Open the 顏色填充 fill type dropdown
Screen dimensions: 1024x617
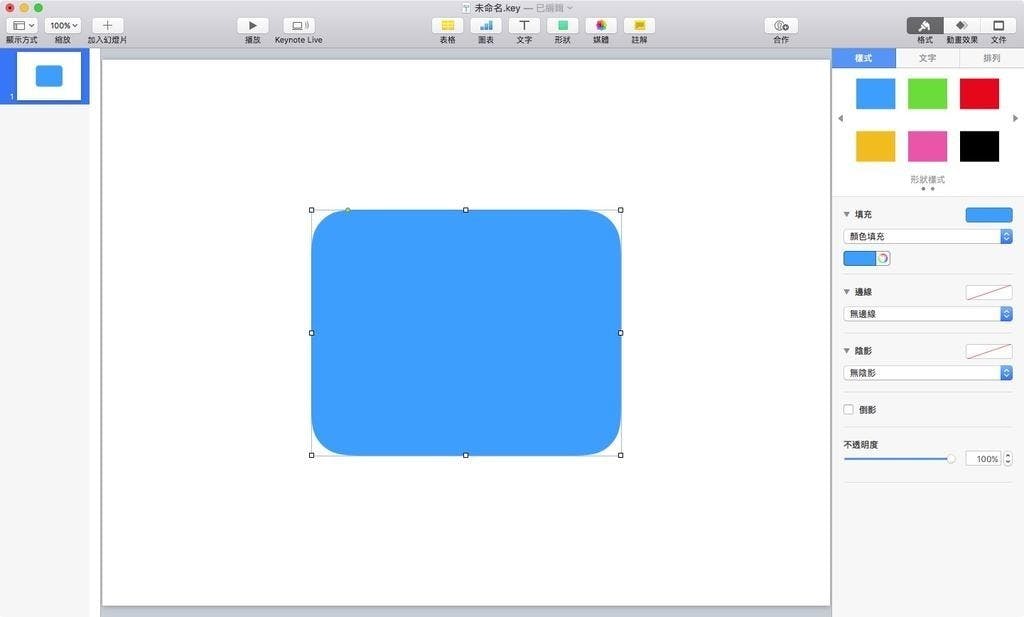click(927, 237)
